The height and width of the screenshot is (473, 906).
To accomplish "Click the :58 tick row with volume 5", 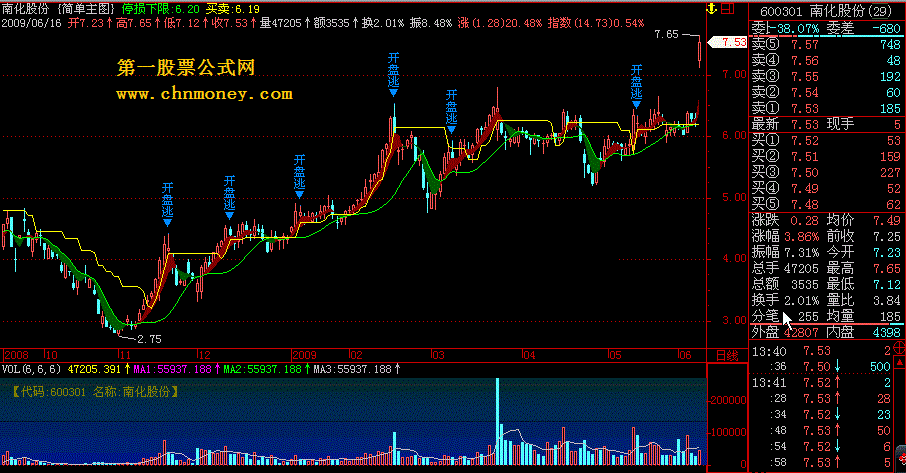I will (x=822, y=463).
